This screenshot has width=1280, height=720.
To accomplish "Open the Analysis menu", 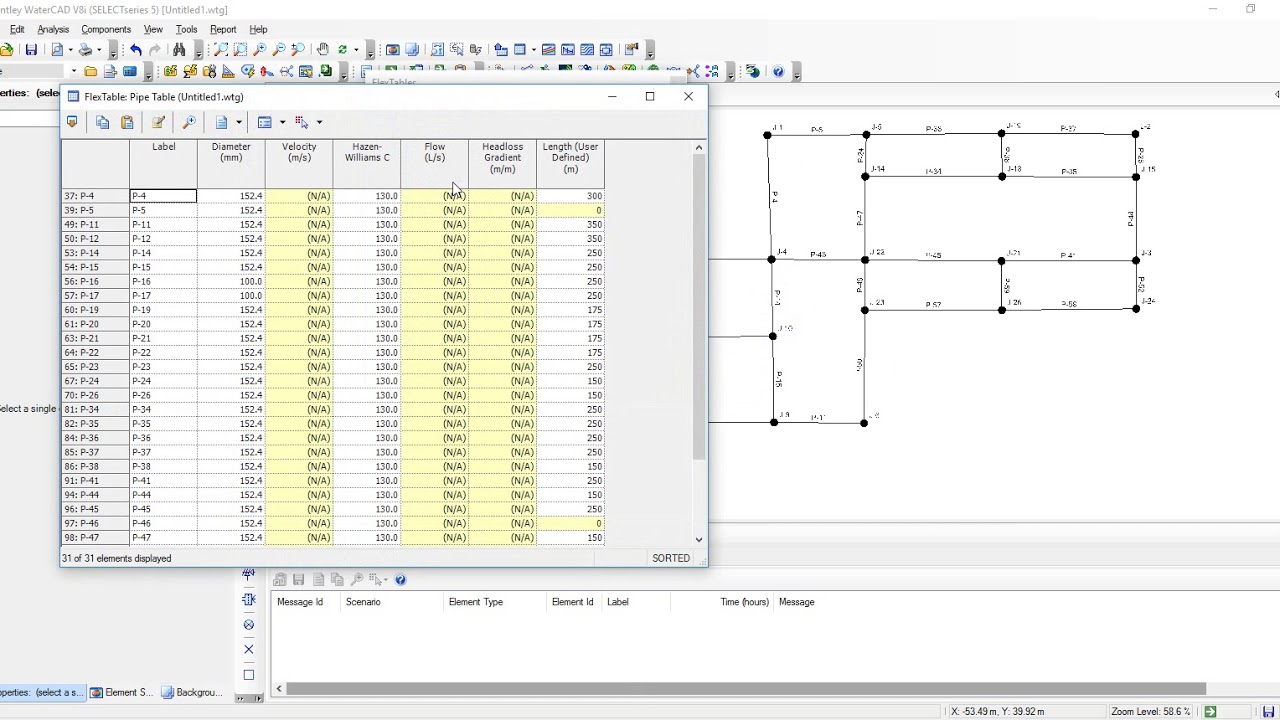I will pyautogui.click(x=53, y=30).
